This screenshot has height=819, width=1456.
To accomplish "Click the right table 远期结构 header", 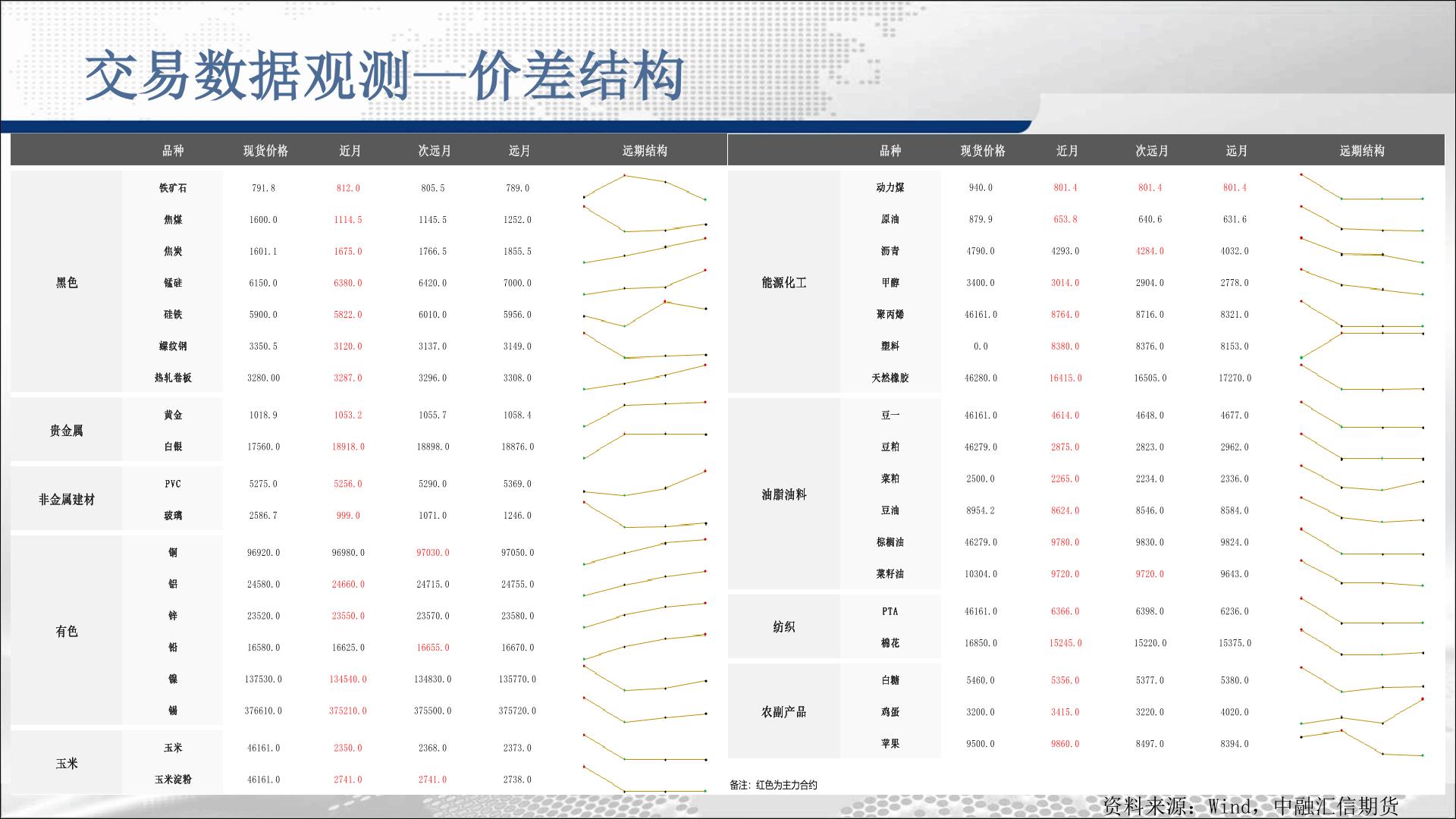I will (x=1361, y=151).
